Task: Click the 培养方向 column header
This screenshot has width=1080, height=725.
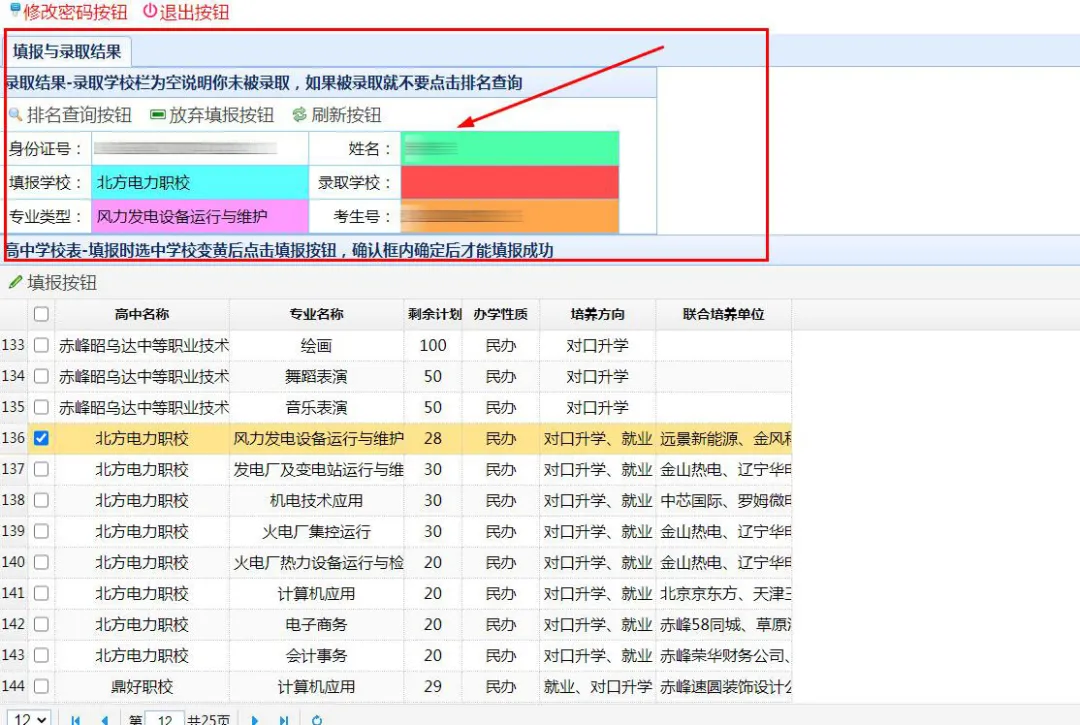Action: (x=598, y=314)
